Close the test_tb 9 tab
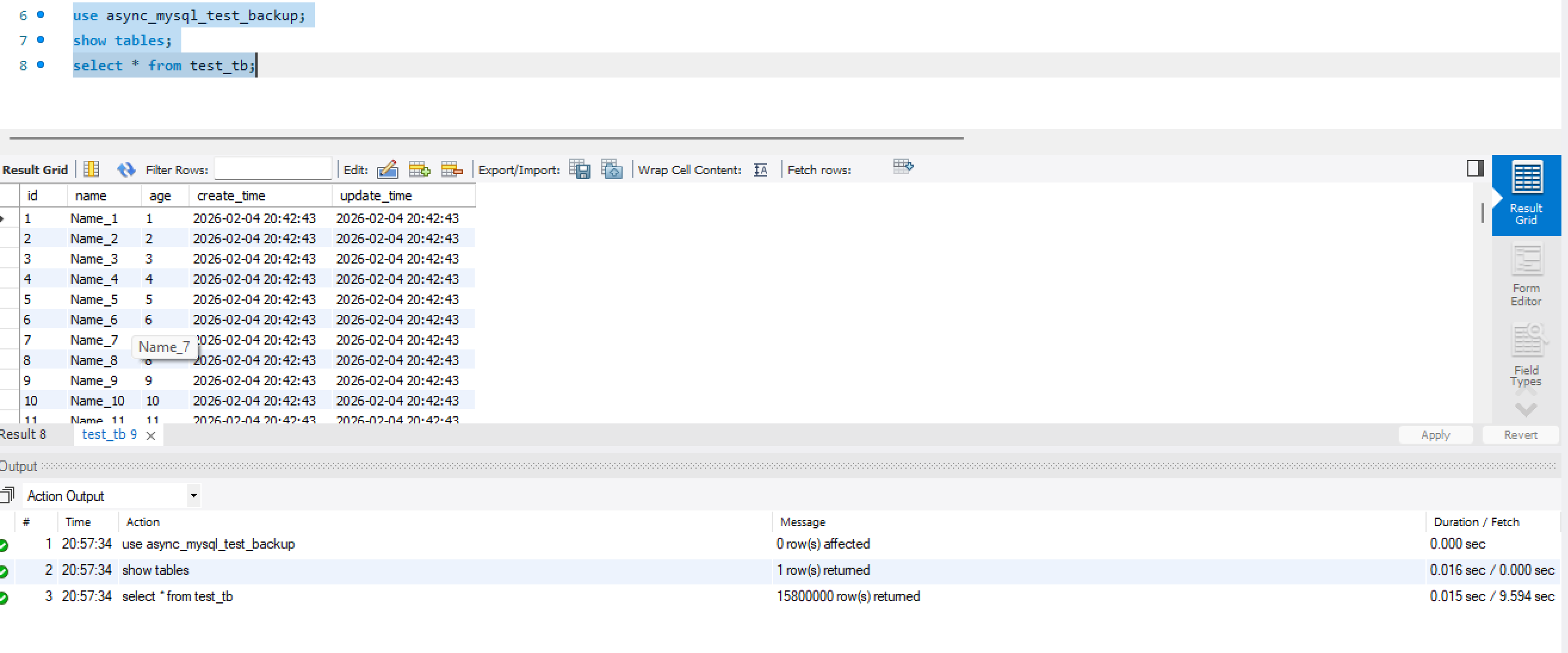 pos(151,436)
